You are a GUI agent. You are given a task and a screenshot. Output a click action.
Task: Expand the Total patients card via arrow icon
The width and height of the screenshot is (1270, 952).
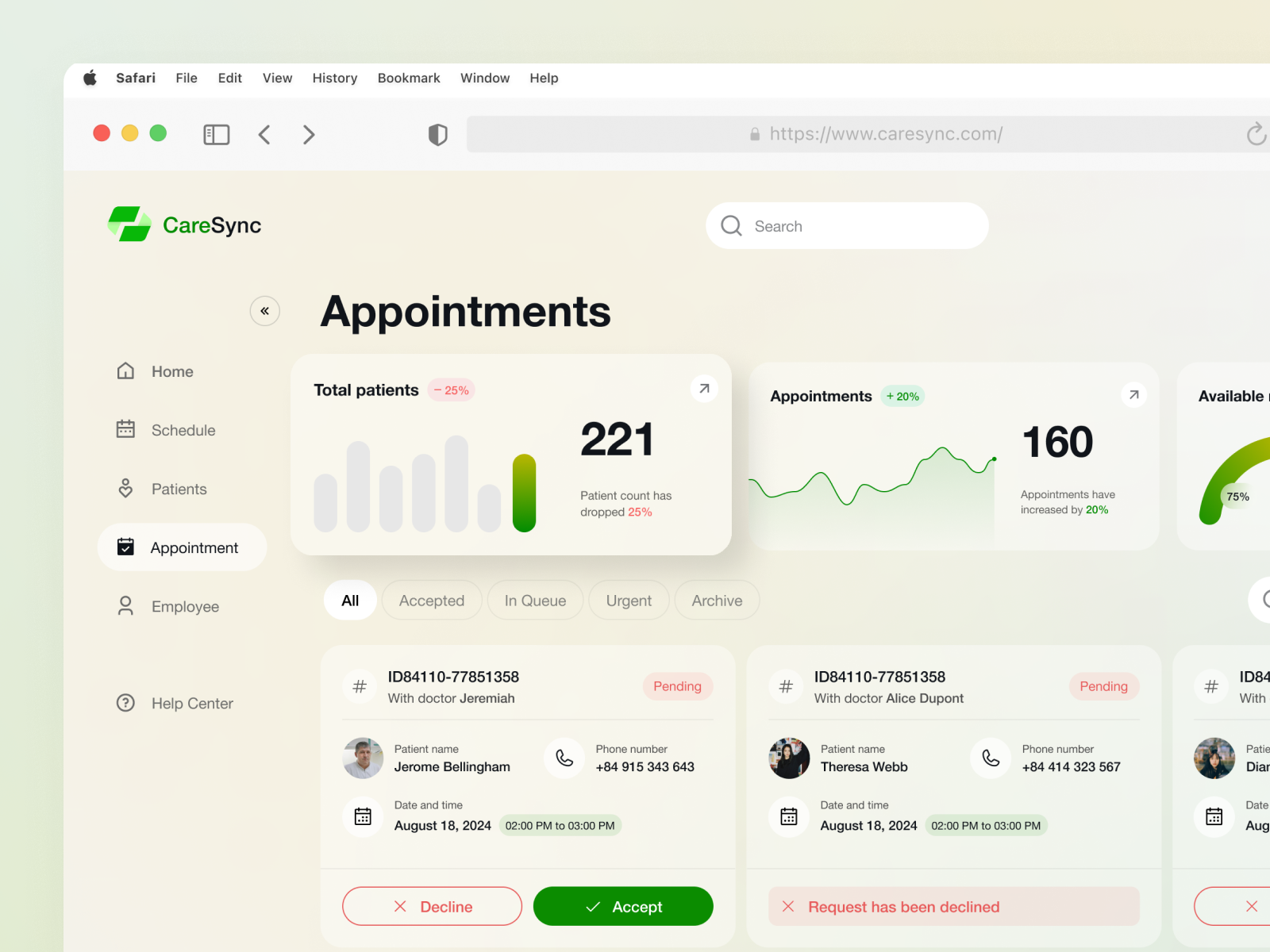coord(703,388)
